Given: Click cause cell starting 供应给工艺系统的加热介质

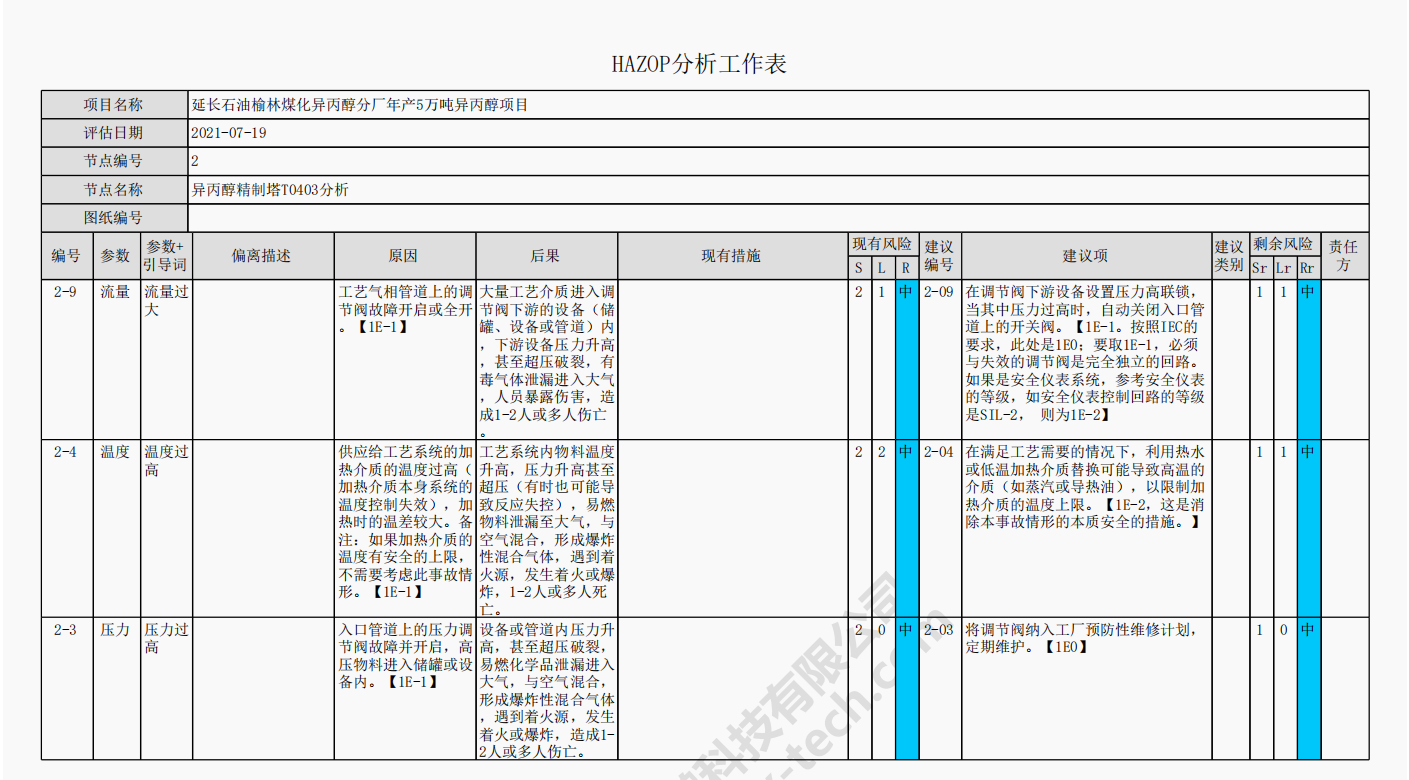Looking at the screenshot, I should [x=404, y=527].
